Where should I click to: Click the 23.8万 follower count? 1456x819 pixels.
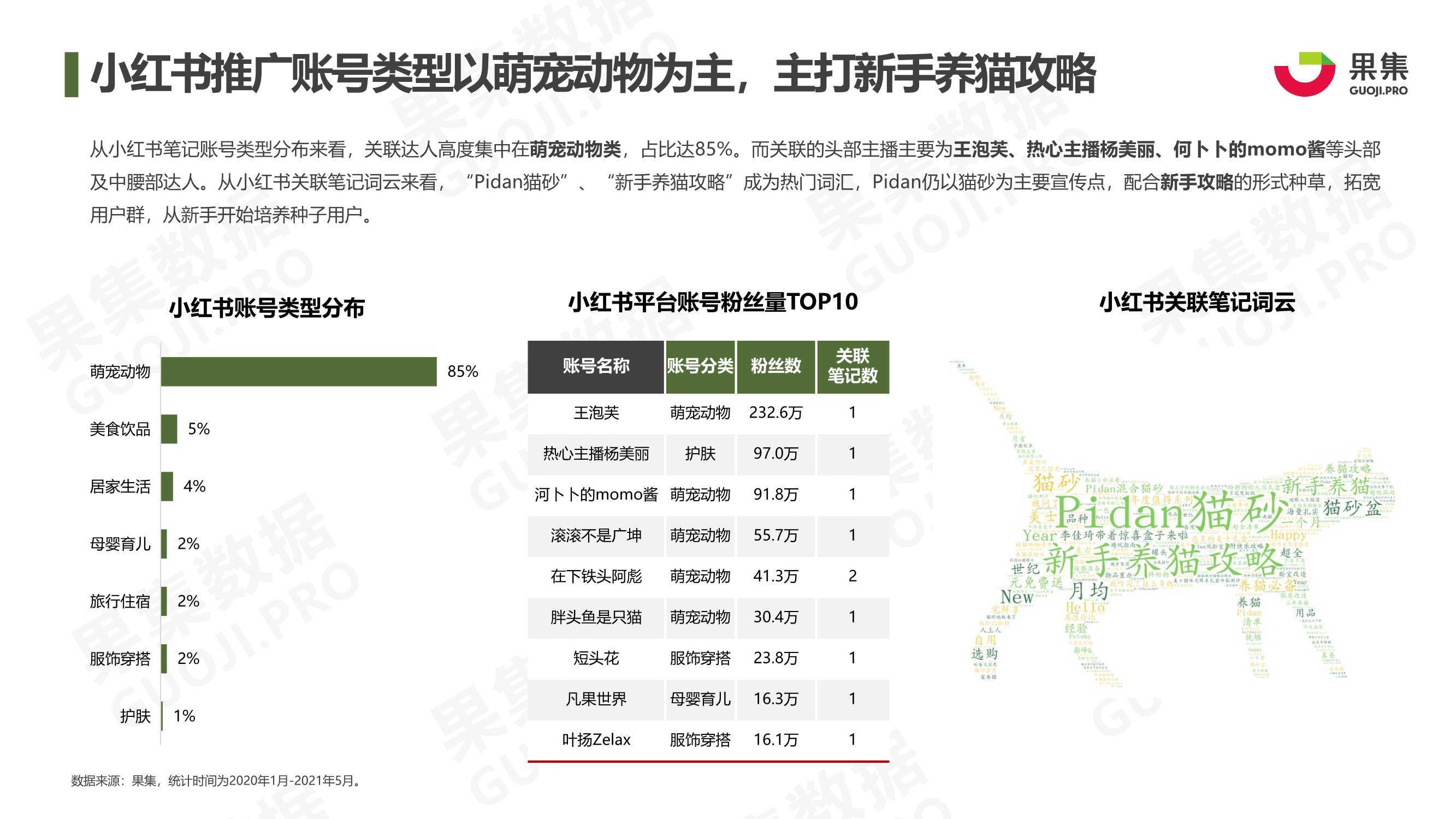[776, 658]
